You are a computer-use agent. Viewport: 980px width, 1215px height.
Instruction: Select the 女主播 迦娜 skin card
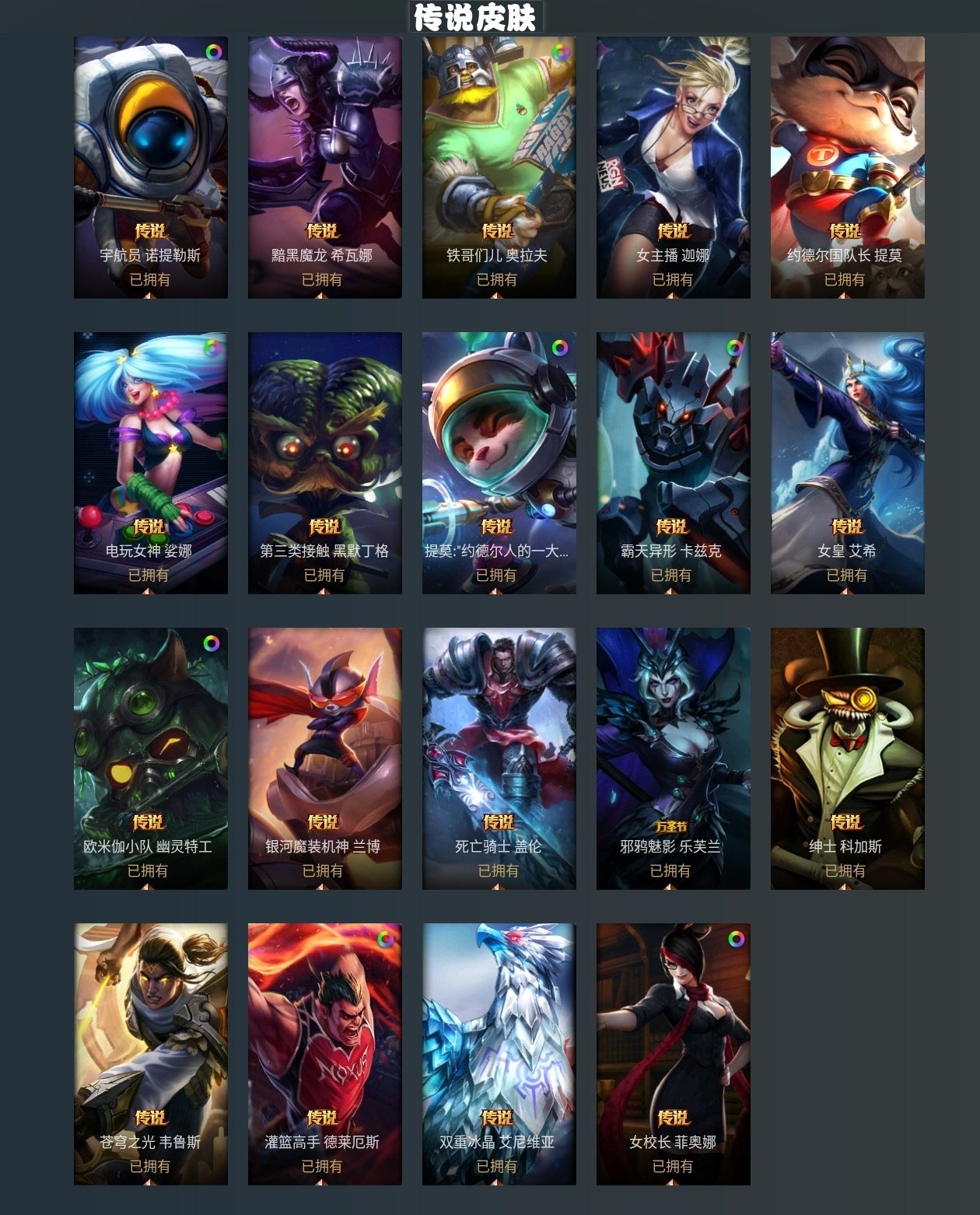pos(674,167)
